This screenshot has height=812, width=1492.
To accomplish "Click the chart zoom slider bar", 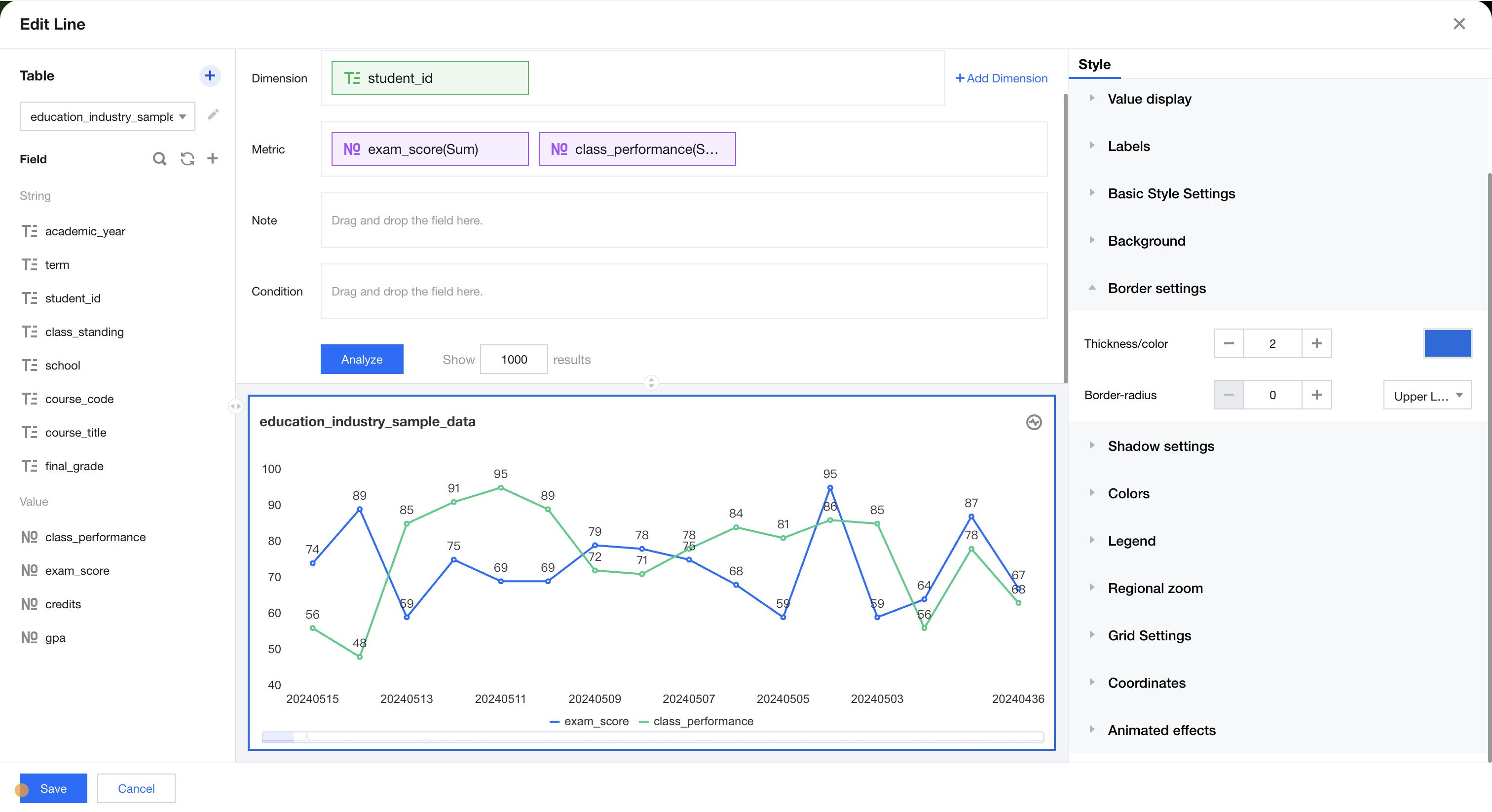I will pyautogui.click(x=653, y=738).
